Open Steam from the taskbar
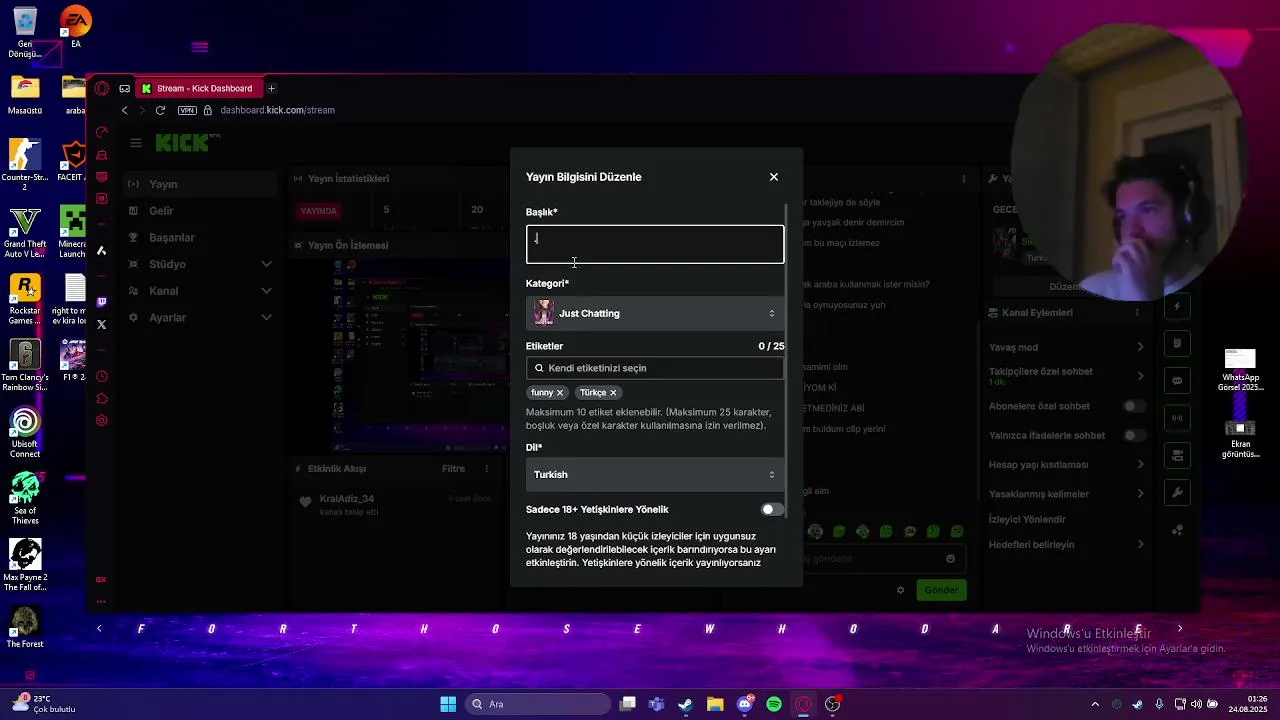1280x720 pixels. [685, 704]
